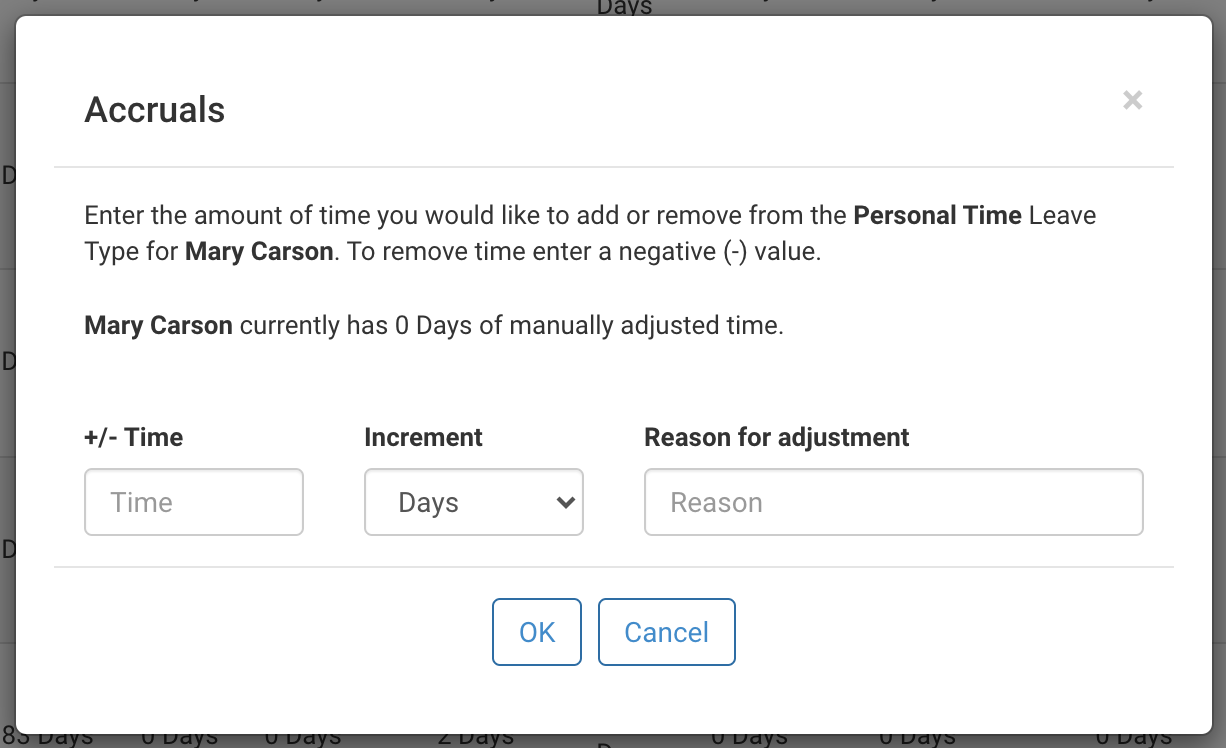Open the Increment dropdown showing Days
The image size is (1226, 748).
[x=473, y=502]
